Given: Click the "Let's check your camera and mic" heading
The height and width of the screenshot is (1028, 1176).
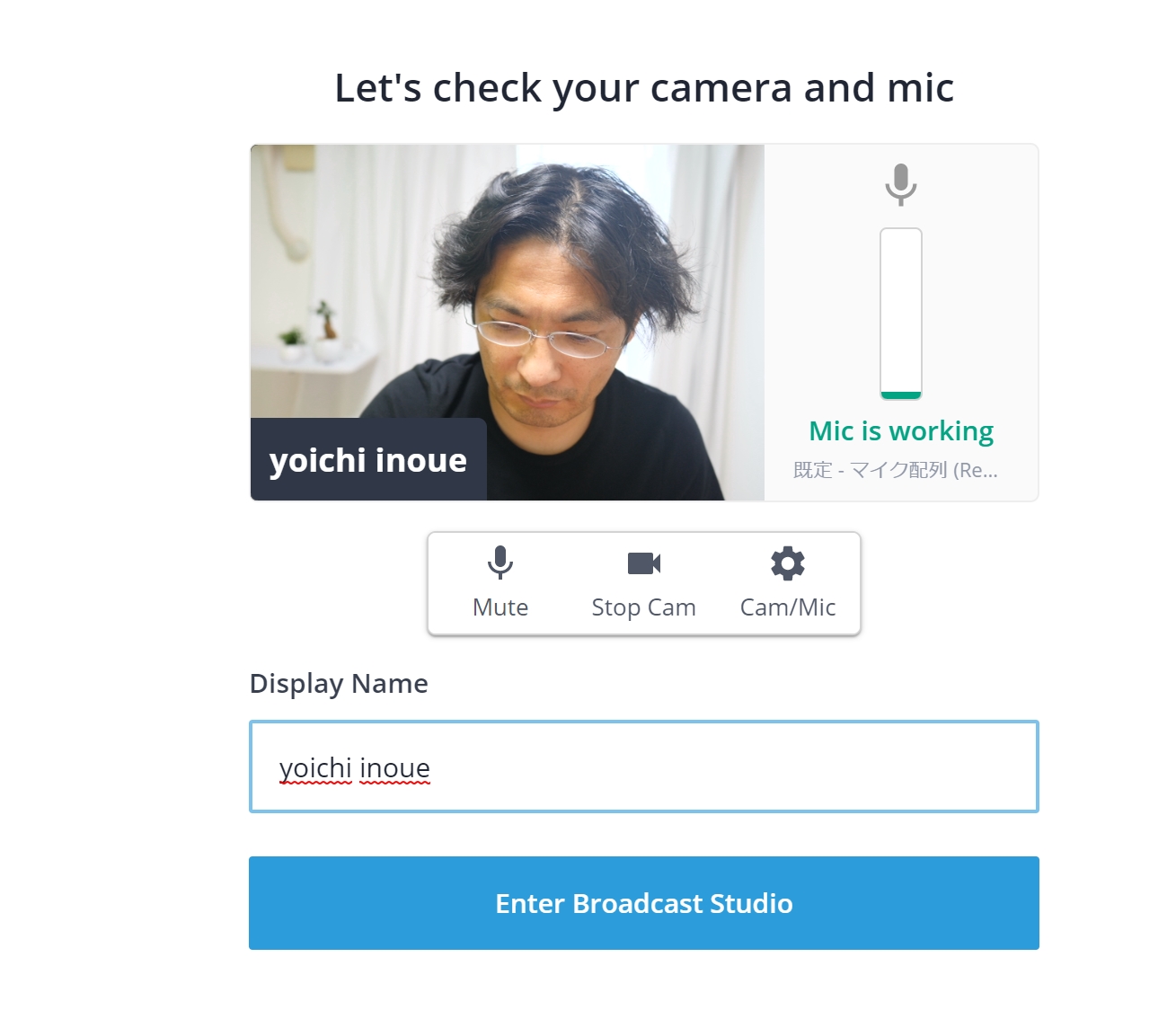Looking at the screenshot, I should pyautogui.click(x=644, y=88).
